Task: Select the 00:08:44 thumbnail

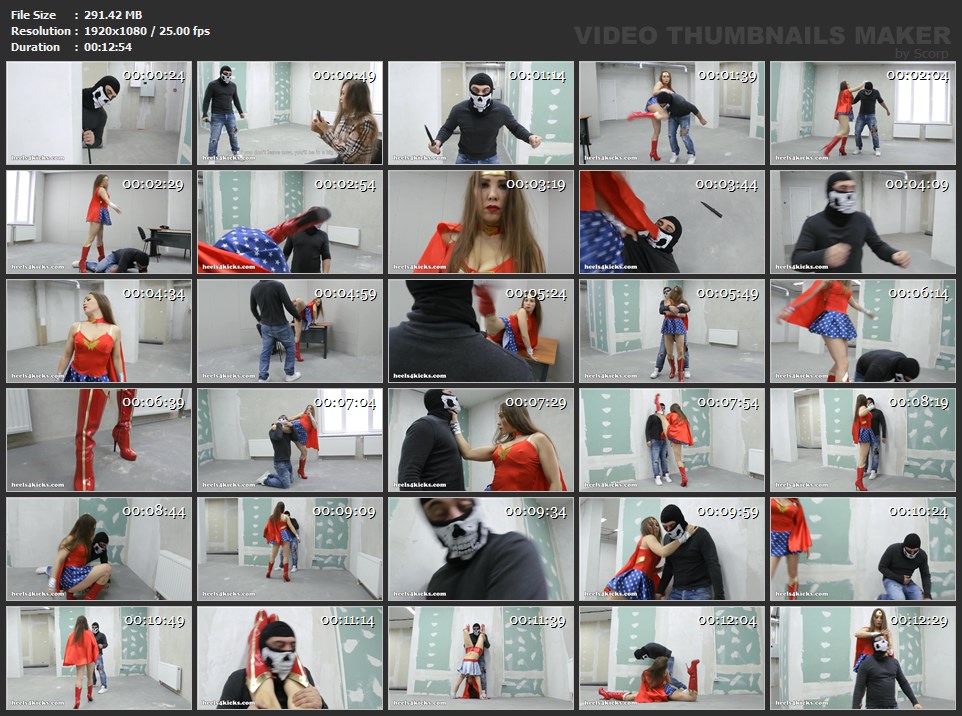Action: click(x=99, y=549)
